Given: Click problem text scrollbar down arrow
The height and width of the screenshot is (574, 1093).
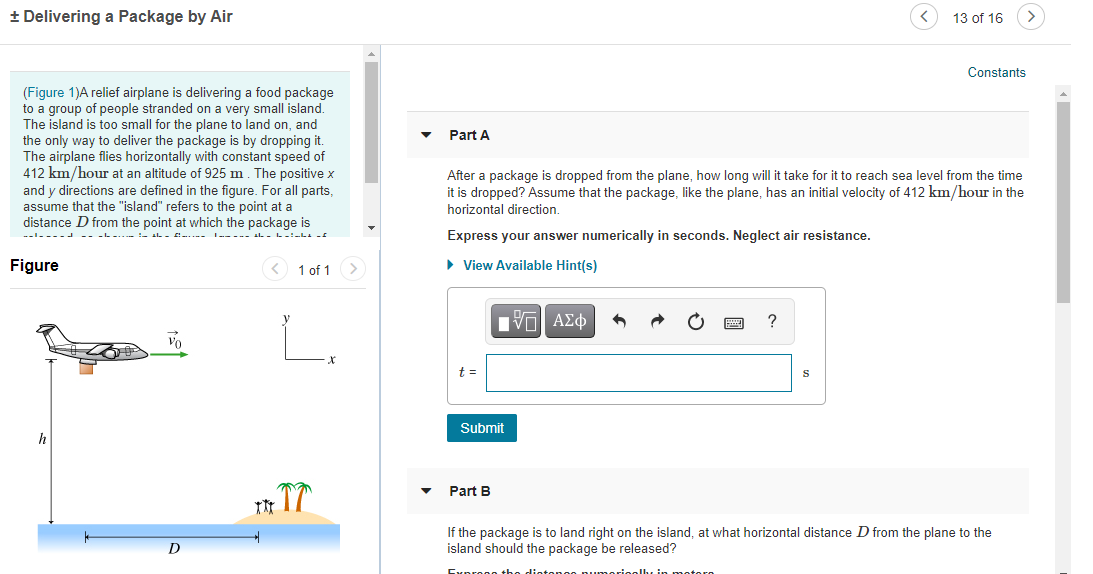Looking at the screenshot, I should [x=372, y=228].
